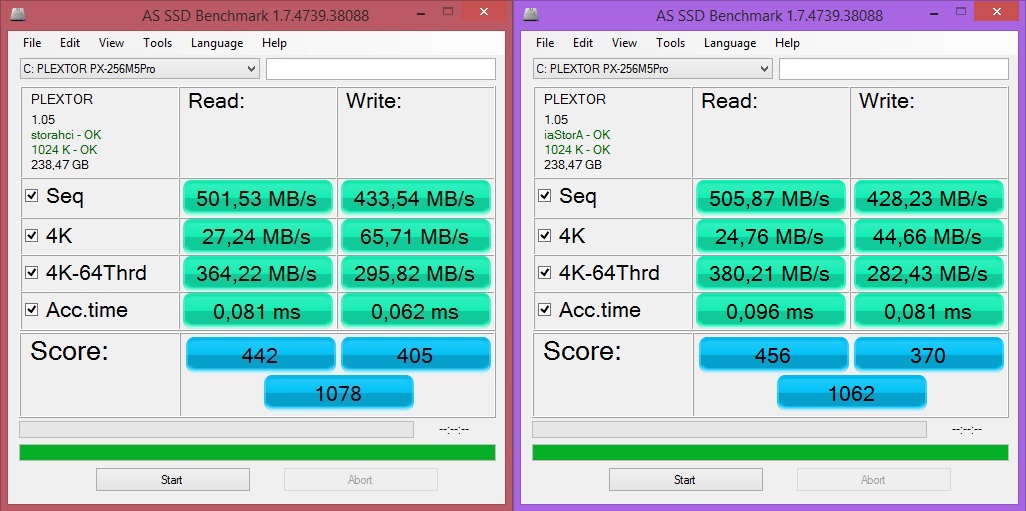The image size is (1026, 511).
Task: Uncheck the 4K test in the right window
Action: point(544,235)
